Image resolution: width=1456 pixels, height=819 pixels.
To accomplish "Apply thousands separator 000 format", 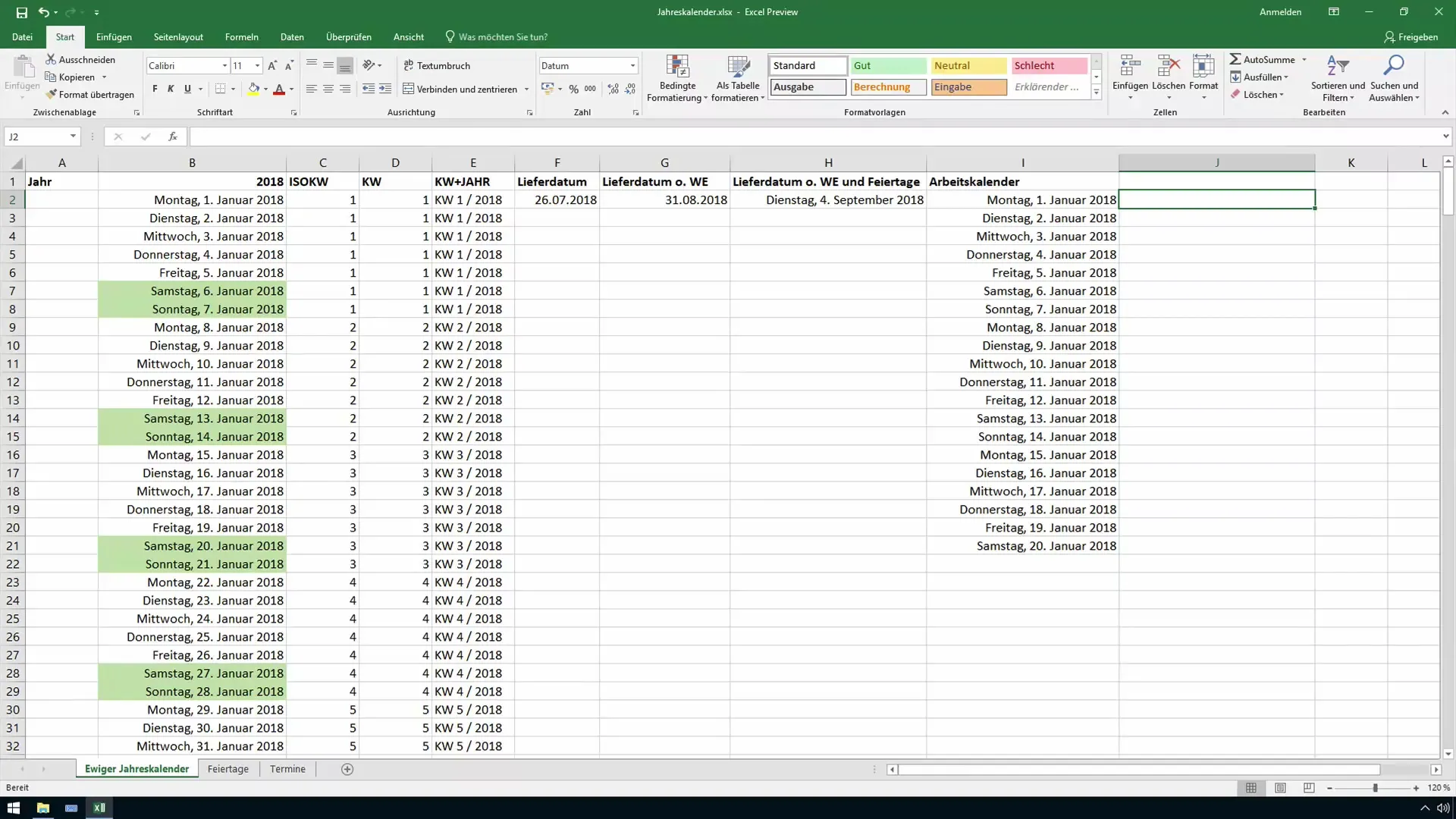I will click(x=590, y=89).
